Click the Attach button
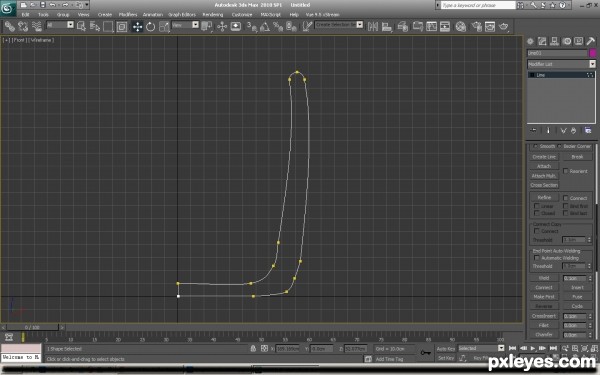The image size is (600, 375). point(544,166)
